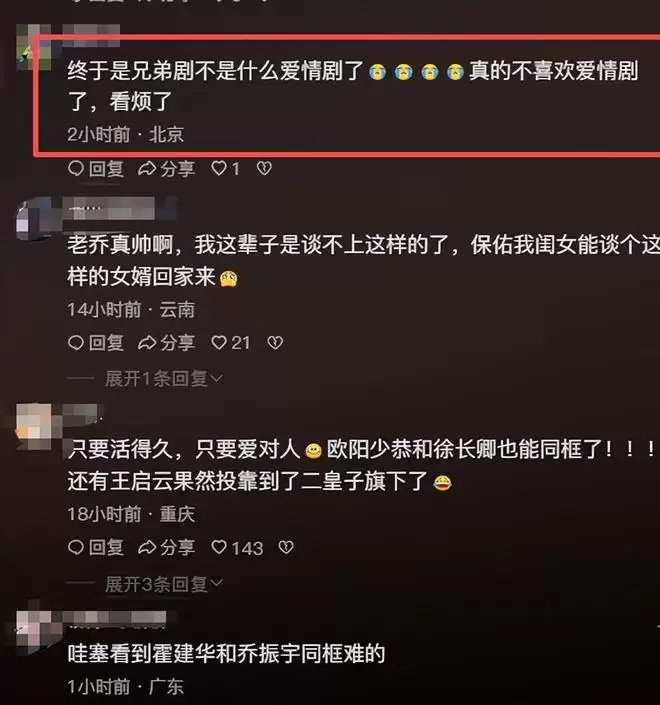The height and width of the screenshot is (705, 660).
Task: Share the Yunnan comment
Action: (166, 343)
